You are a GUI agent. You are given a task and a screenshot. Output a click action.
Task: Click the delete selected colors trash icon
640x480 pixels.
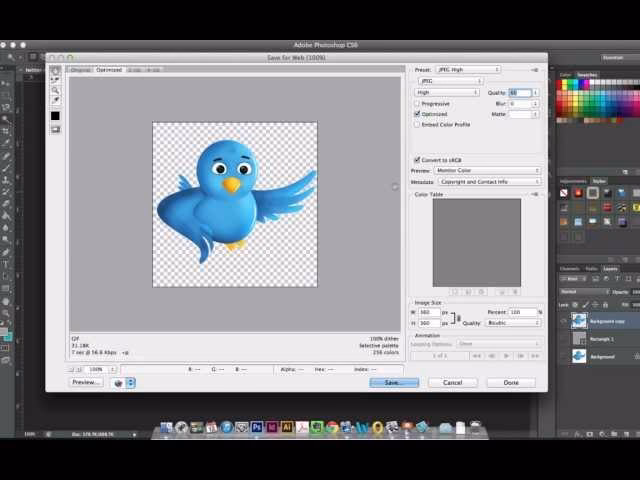click(x=515, y=292)
